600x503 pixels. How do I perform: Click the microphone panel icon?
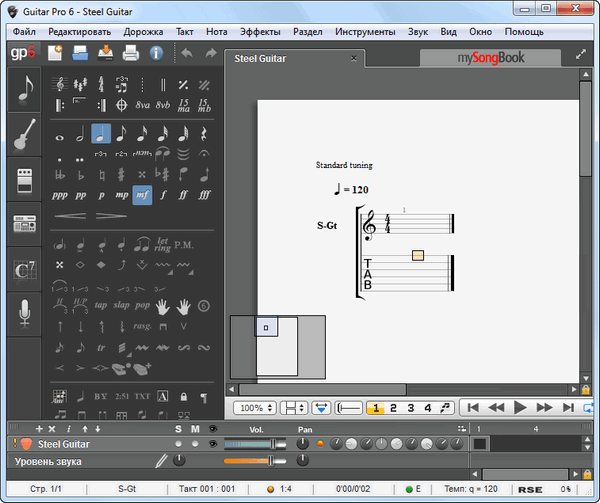click(x=25, y=313)
